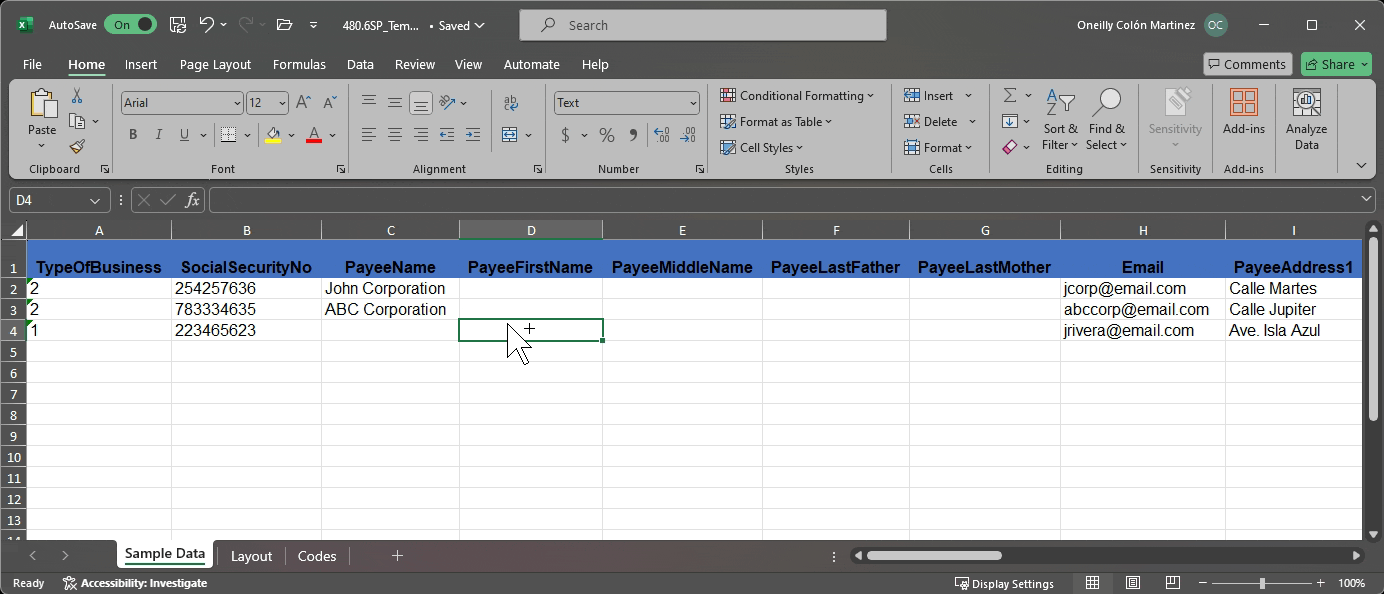Add a new sheet with plus icon
Screen dimensions: 1384x594
coord(397,556)
